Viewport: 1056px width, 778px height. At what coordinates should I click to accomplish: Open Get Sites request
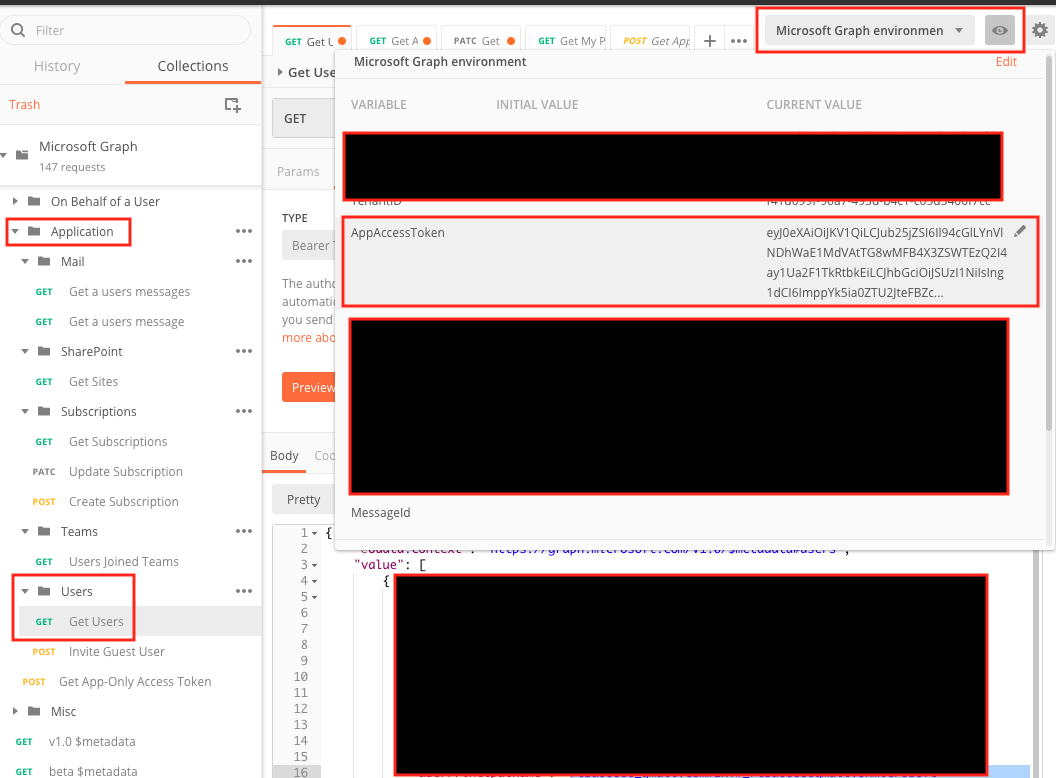94,381
